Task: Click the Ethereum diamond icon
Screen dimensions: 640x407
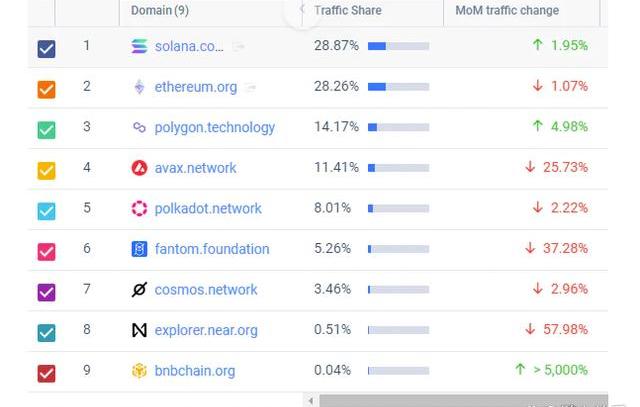Action: pyautogui.click(x=139, y=87)
